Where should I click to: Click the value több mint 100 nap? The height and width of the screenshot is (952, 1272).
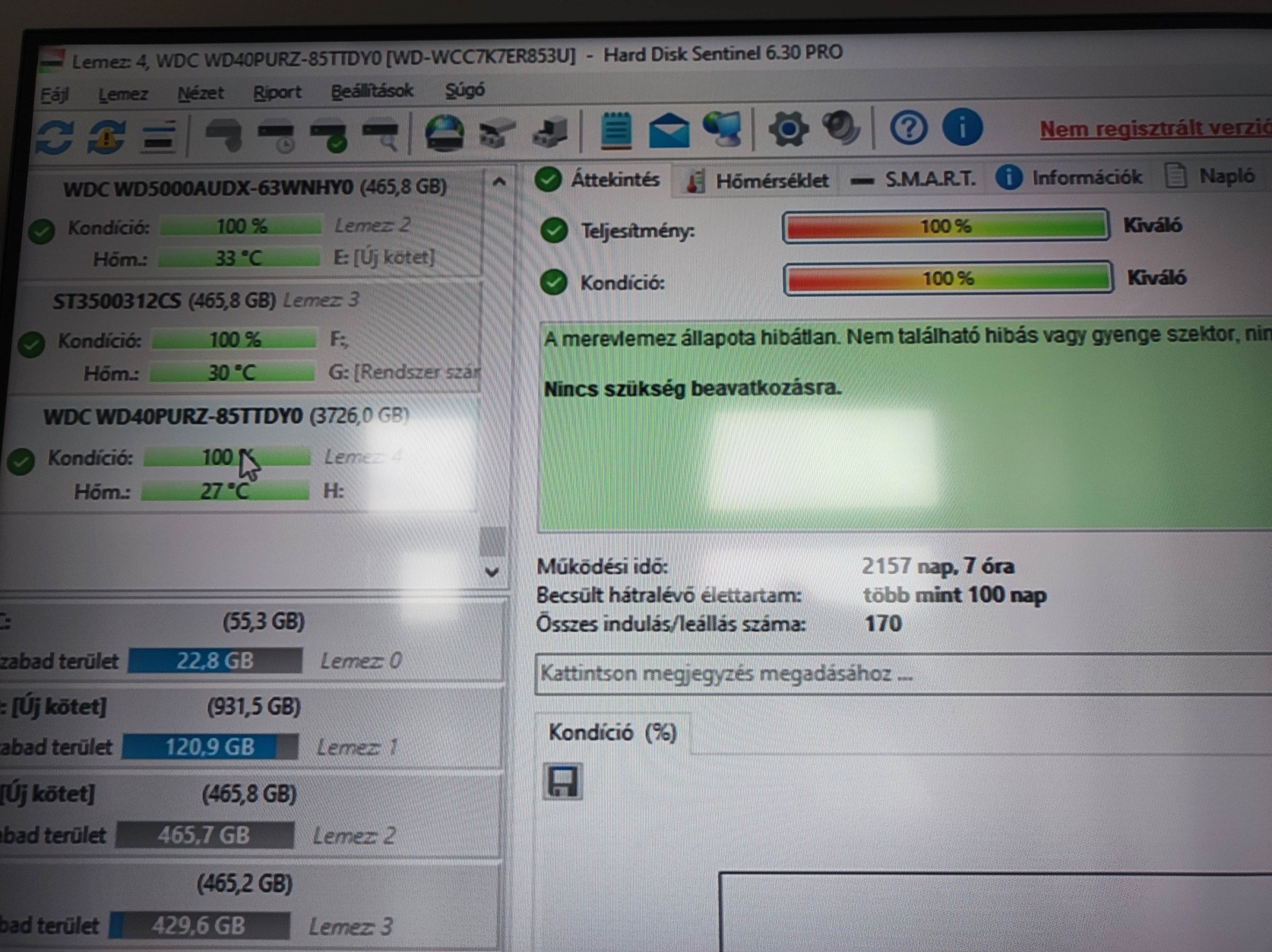954,594
